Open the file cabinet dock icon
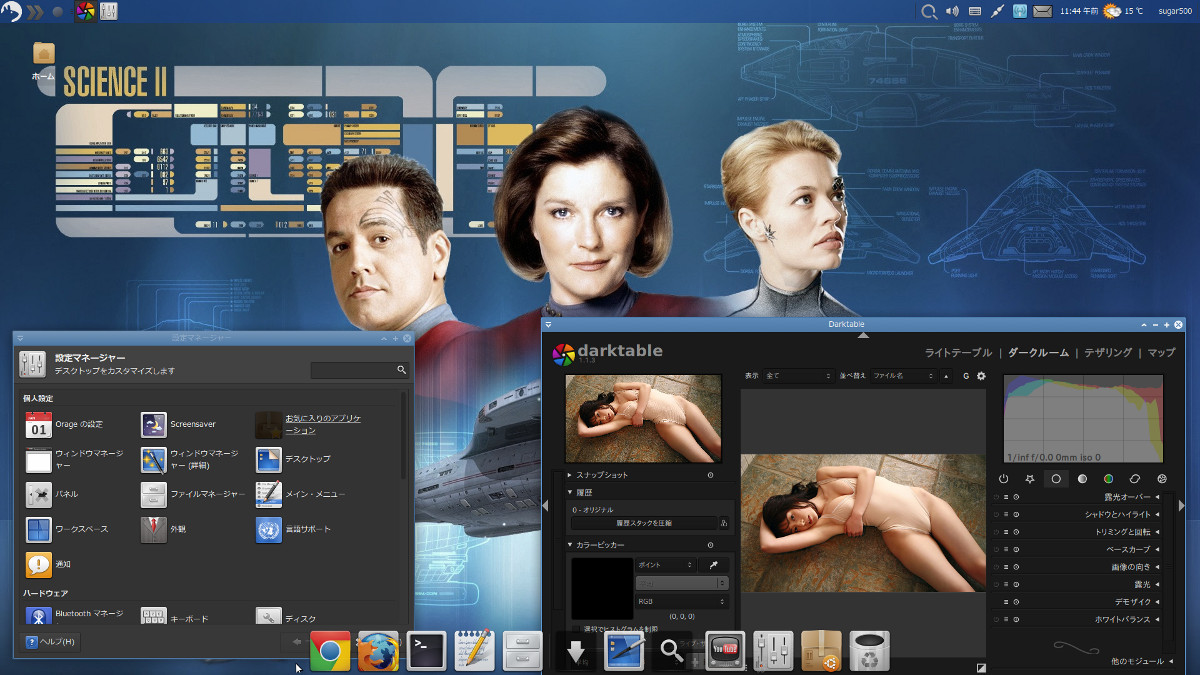1200x675 pixels. click(x=522, y=652)
